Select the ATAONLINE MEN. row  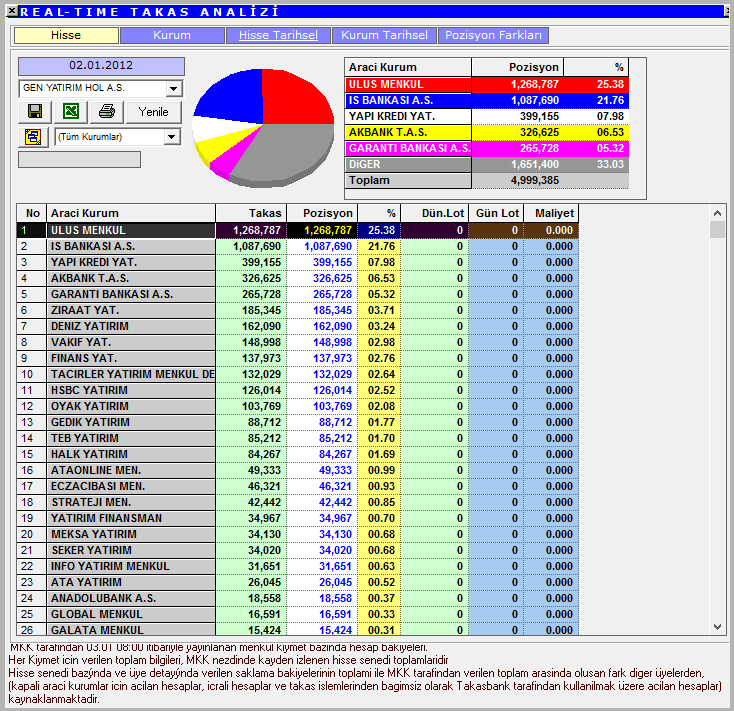298,470
